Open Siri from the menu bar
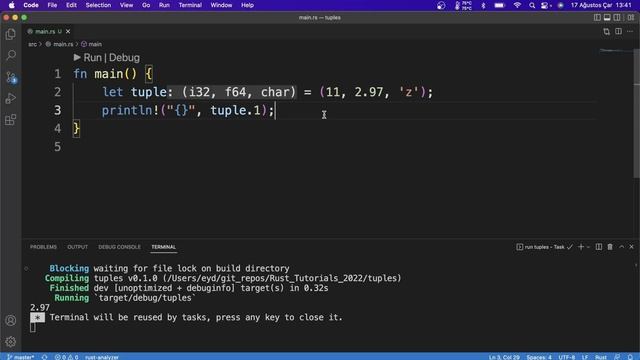 click(560, 5)
